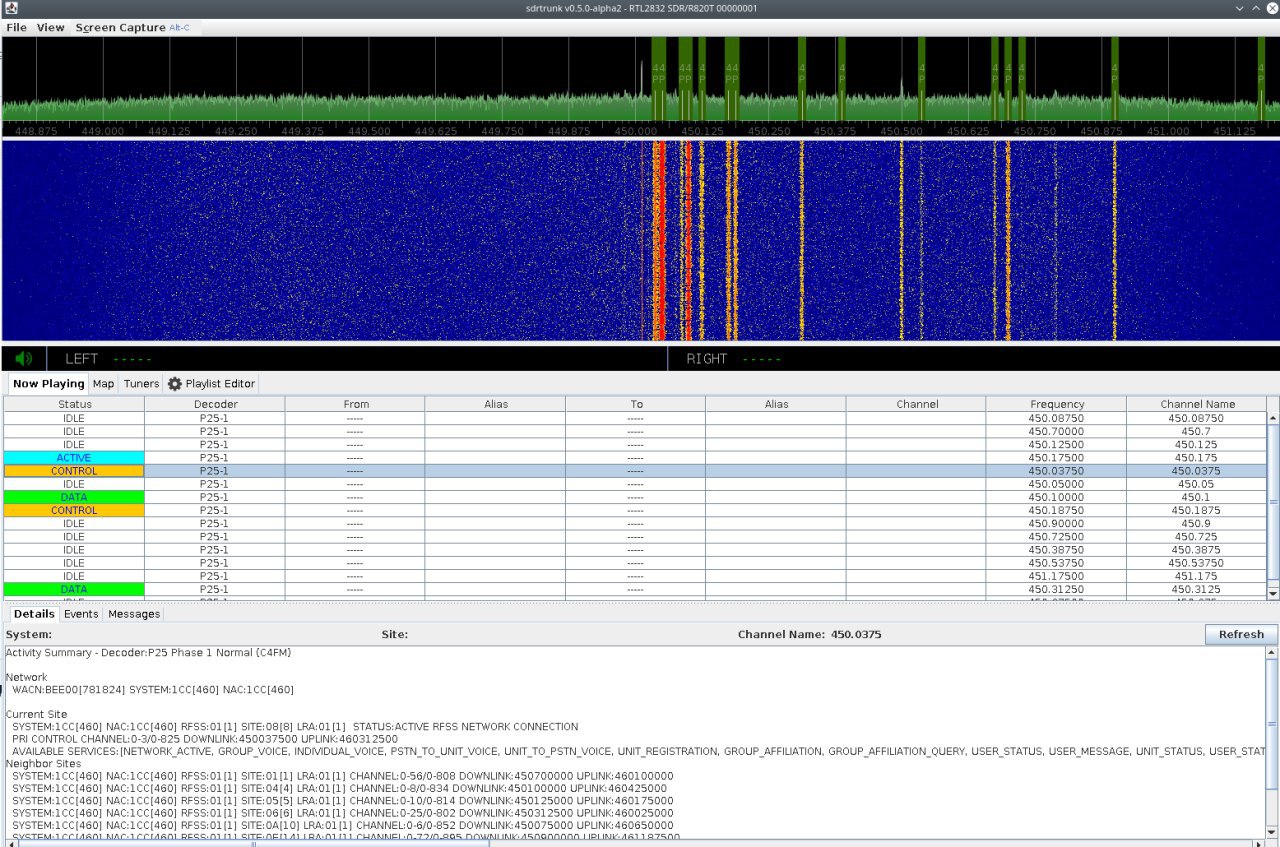
Task: Open the Screen Capture menu
Action: pos(120,28)
